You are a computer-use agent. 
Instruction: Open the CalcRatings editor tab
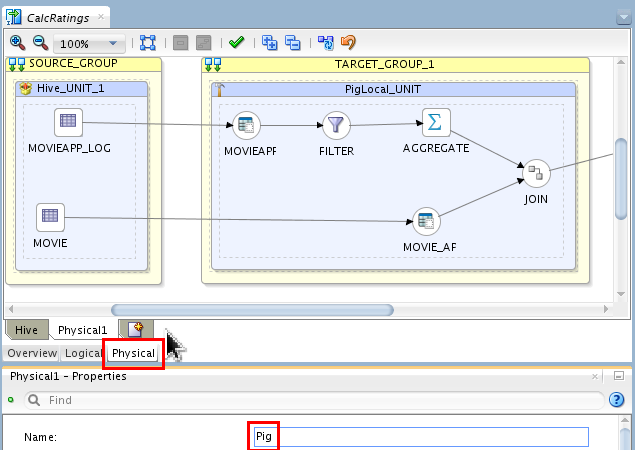(58, 18)
